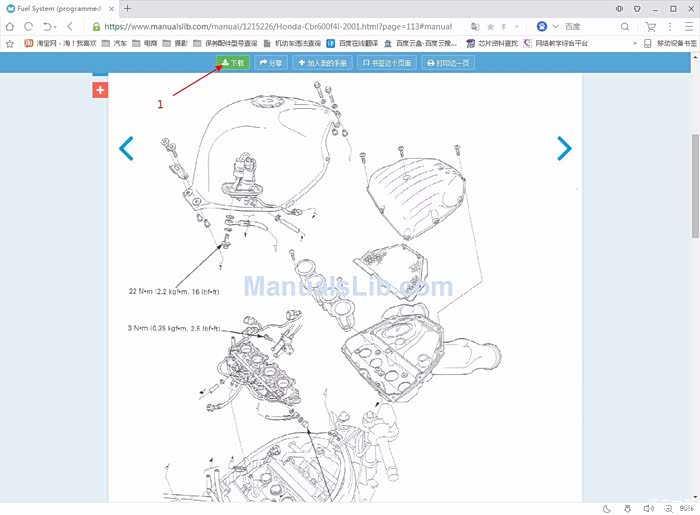Image resolution: width=700 pixels, height=515 pixels.
Task: Click the skin/shirt icon in title bar
Action: [637, 8]
